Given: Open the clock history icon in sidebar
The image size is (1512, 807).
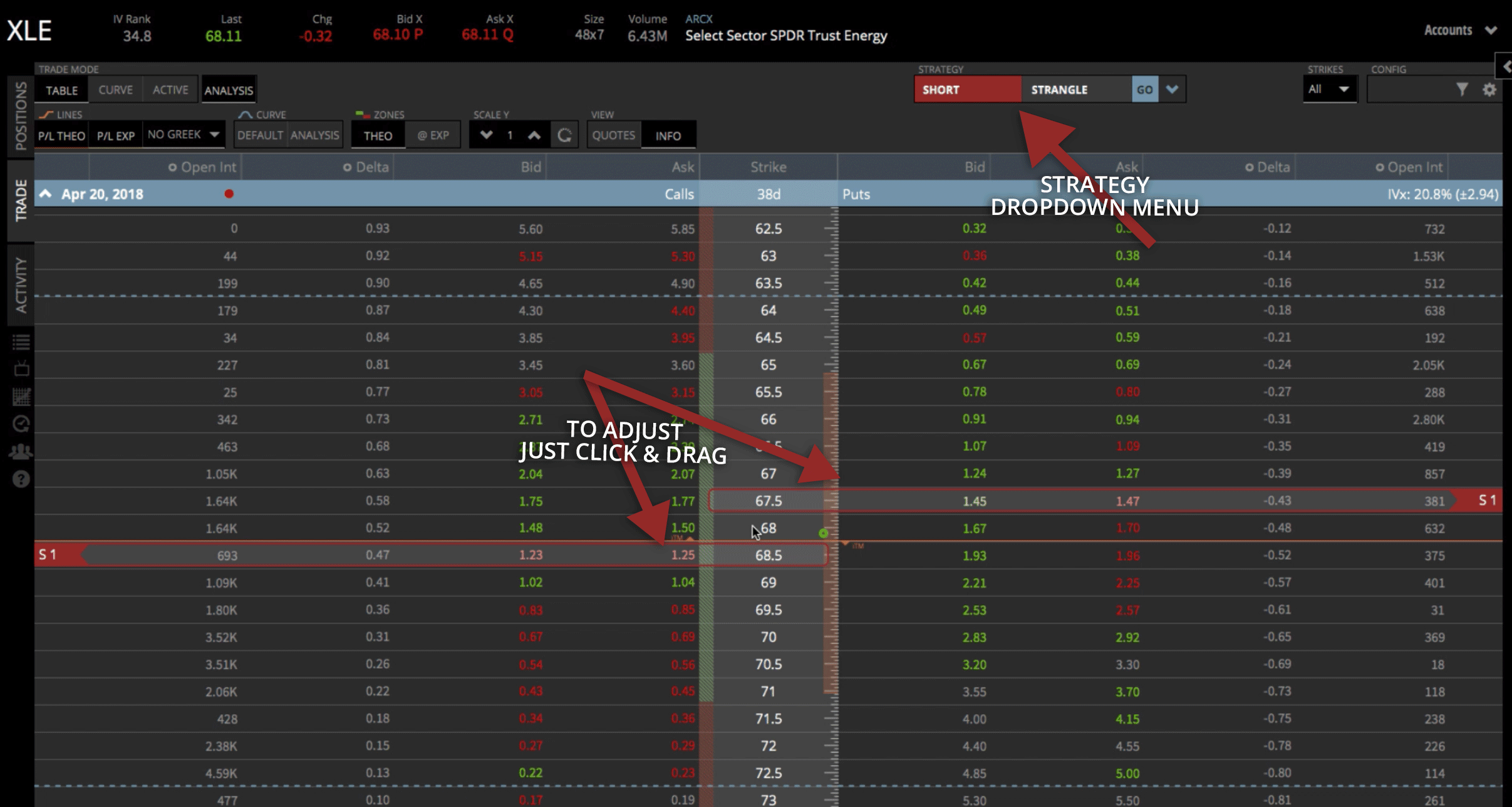Looking at the screenshot, I should click(x=21, y=424).
